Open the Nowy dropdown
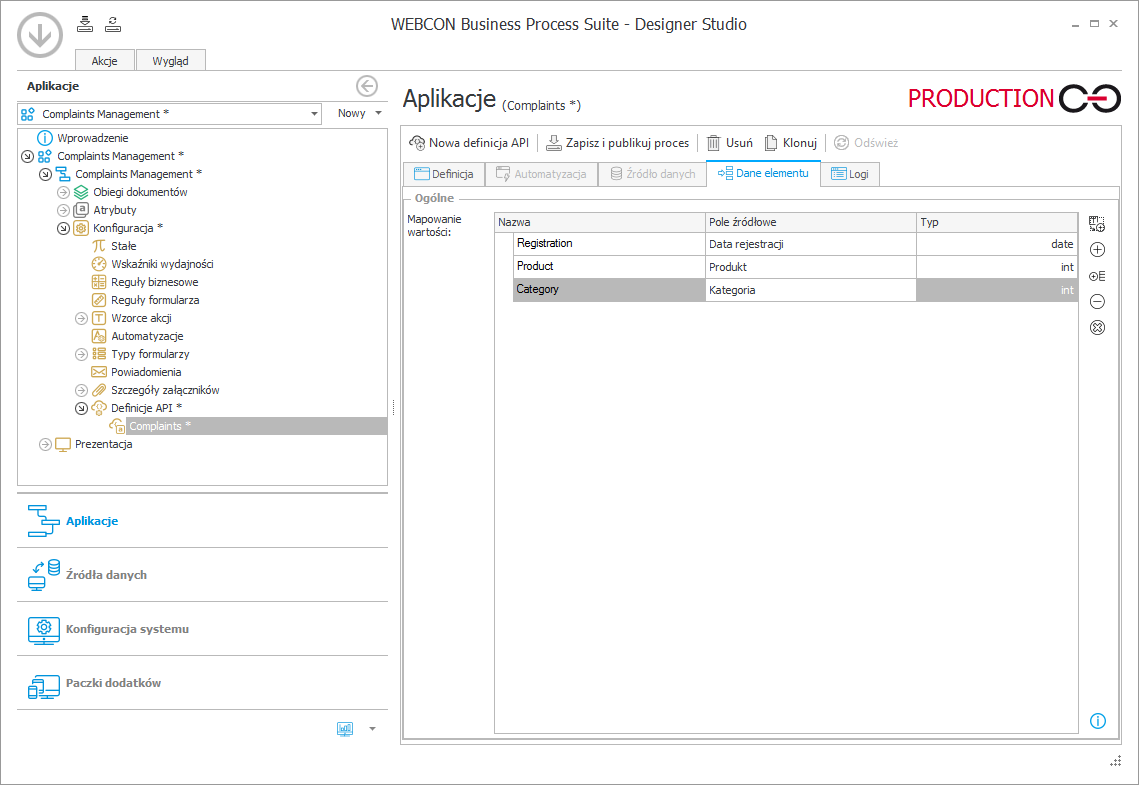Viewport: 1139px width, 785px height. 359,113
